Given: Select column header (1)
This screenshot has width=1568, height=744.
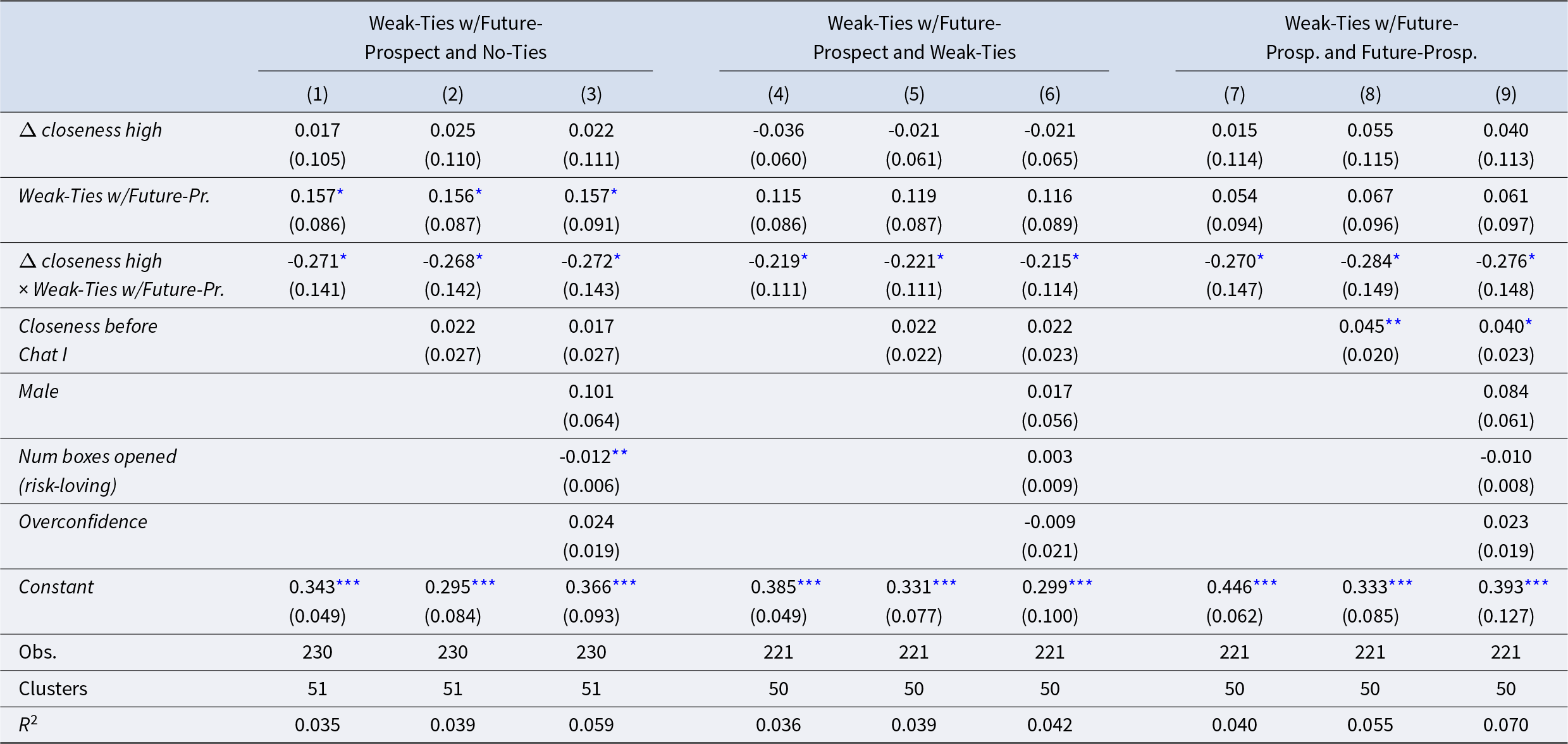Looking at the screenshot, I should (x=318, y=94).
